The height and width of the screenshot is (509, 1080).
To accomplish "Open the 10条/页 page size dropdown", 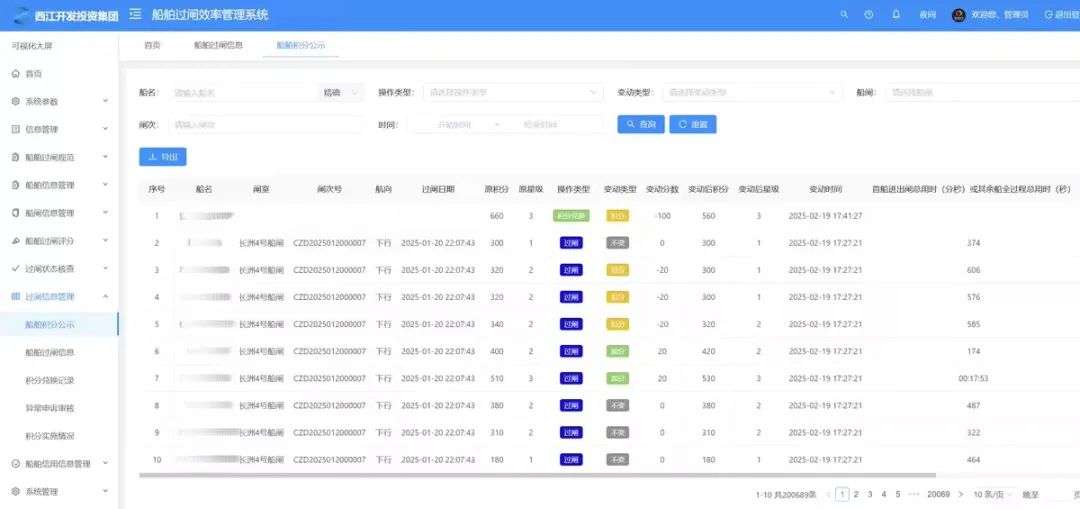I will click(x=991, y=494).
